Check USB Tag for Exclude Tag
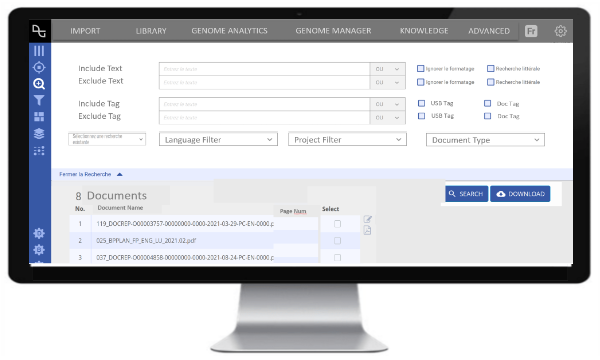Viewport: 600px width, 360px height. pyautogui.click(x=421, y=116)
